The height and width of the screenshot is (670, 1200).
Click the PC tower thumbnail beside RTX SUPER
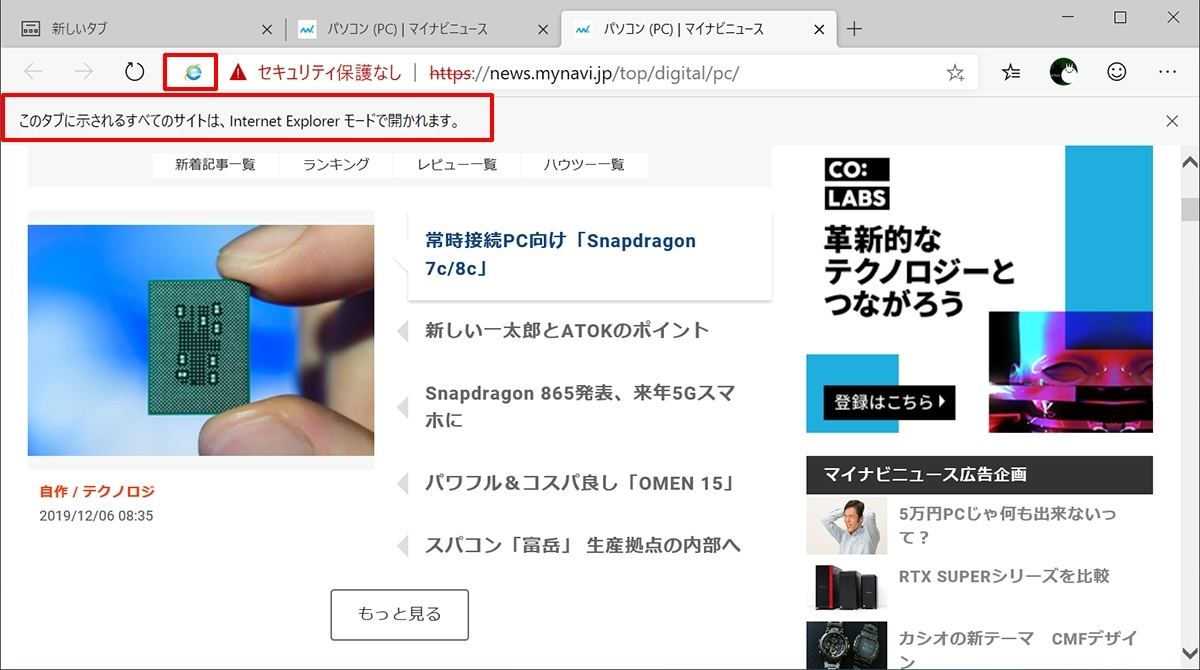[847, 586]
